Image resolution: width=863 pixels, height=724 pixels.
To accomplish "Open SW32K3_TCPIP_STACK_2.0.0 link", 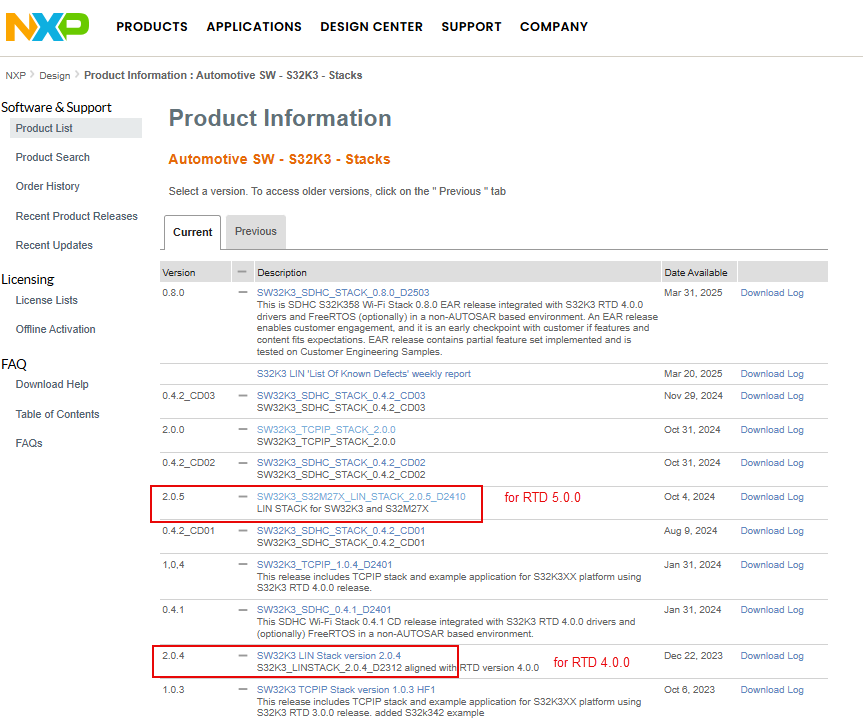I will [x=326, y=429].
